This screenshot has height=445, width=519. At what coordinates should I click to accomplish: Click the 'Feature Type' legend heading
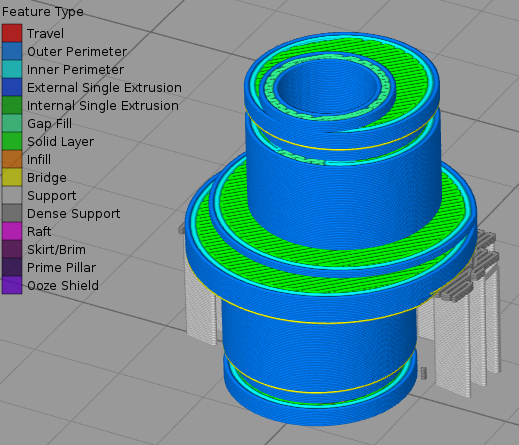43,12
